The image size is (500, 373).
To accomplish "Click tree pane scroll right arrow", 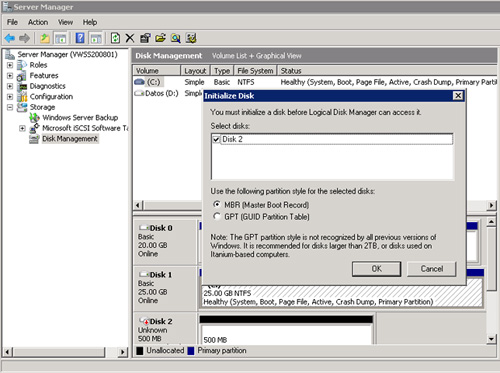I will (x=123, y=352).
